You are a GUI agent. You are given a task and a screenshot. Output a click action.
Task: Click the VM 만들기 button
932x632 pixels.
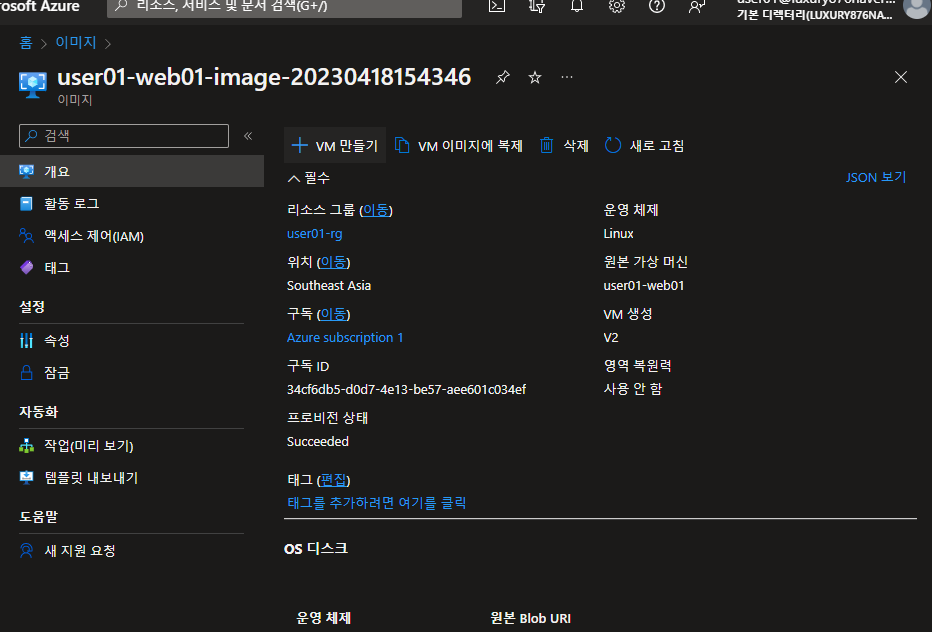point(335,146)
